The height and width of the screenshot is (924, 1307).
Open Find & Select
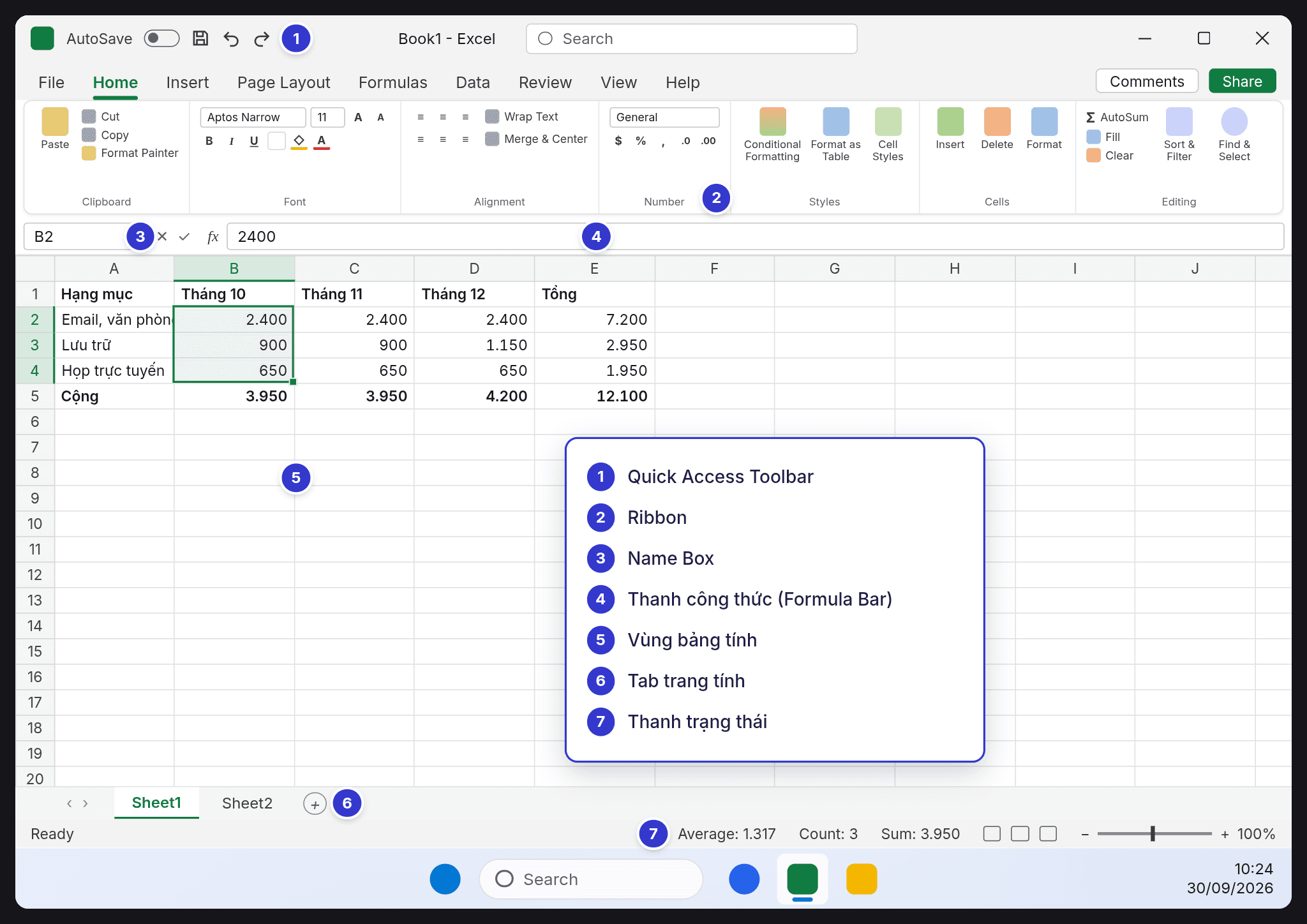click(1234, 135)
